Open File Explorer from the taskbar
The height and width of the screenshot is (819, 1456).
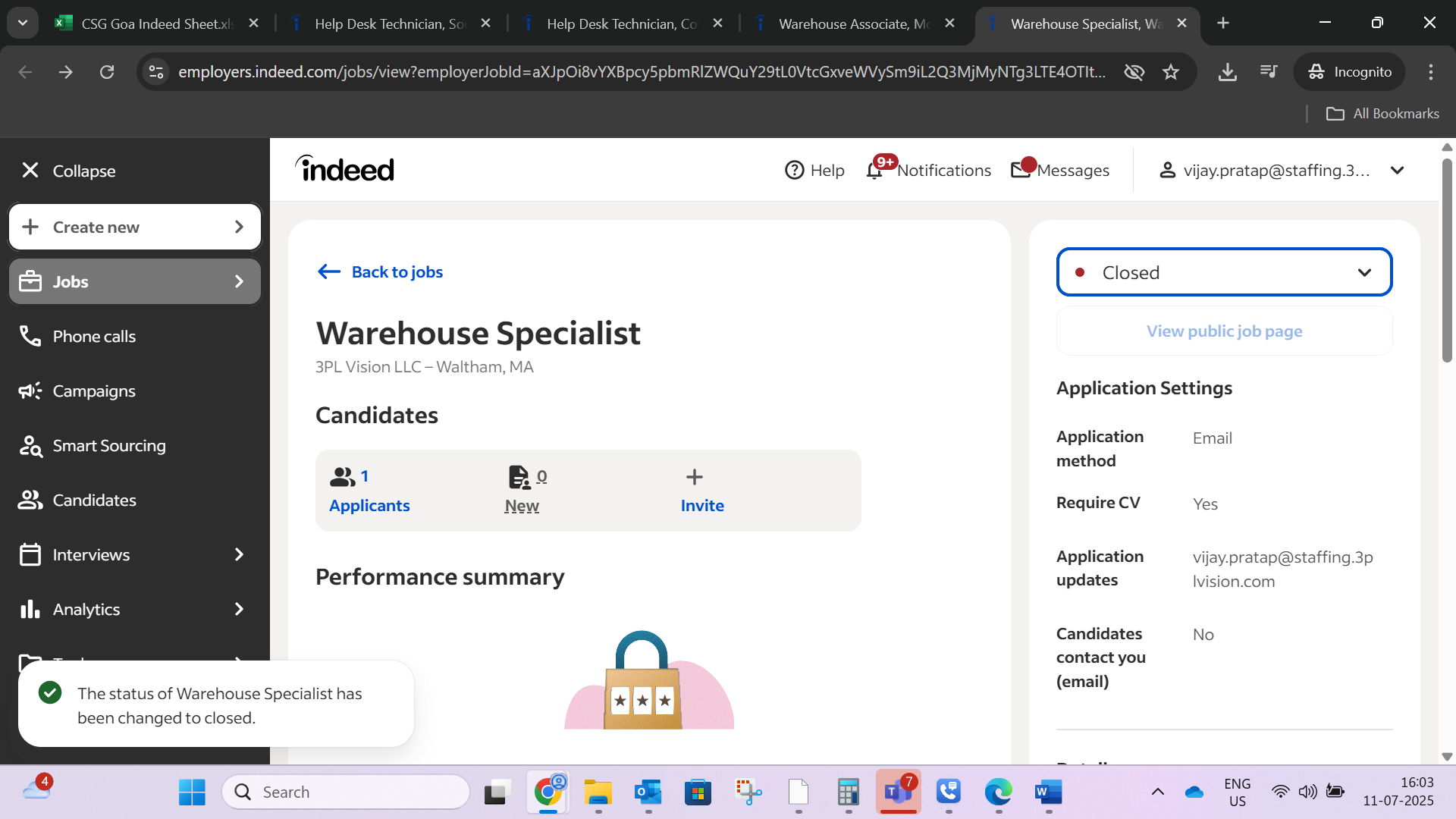click(x=598, y=792)
